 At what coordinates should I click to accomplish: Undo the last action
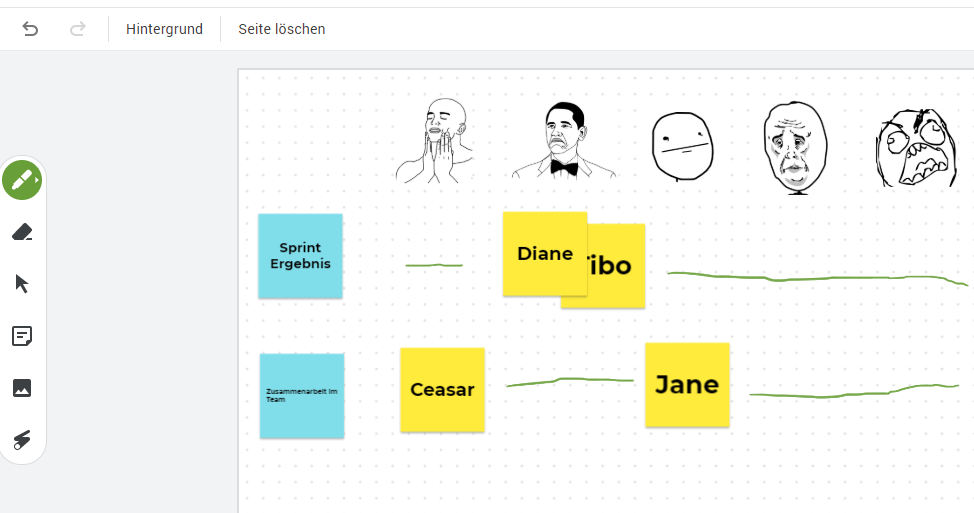click(30, 29)
